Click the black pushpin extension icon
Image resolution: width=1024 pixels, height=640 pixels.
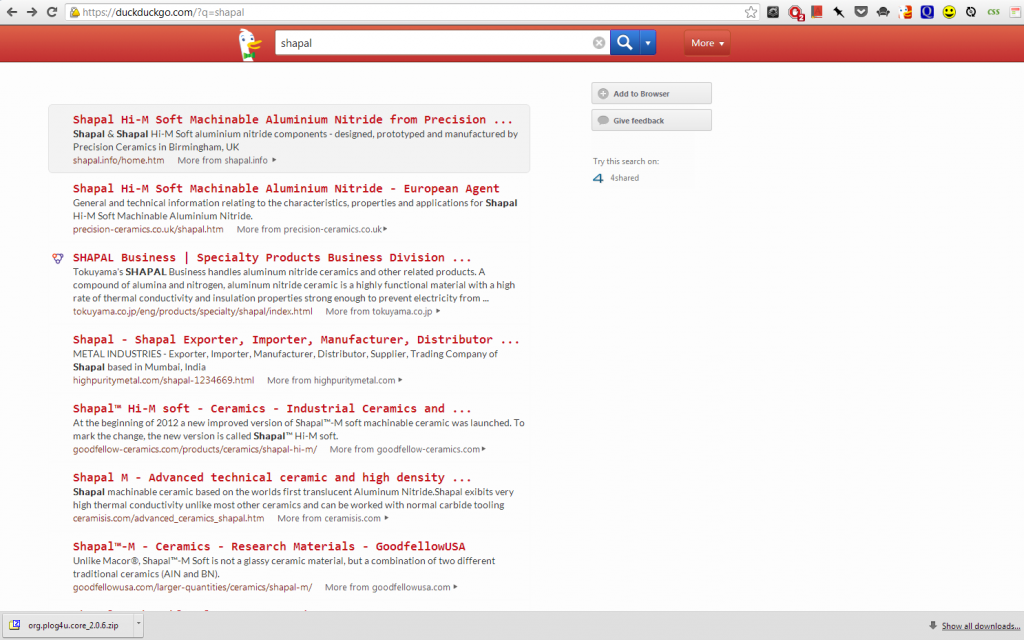pyautogui.click(x=839, y=12)
